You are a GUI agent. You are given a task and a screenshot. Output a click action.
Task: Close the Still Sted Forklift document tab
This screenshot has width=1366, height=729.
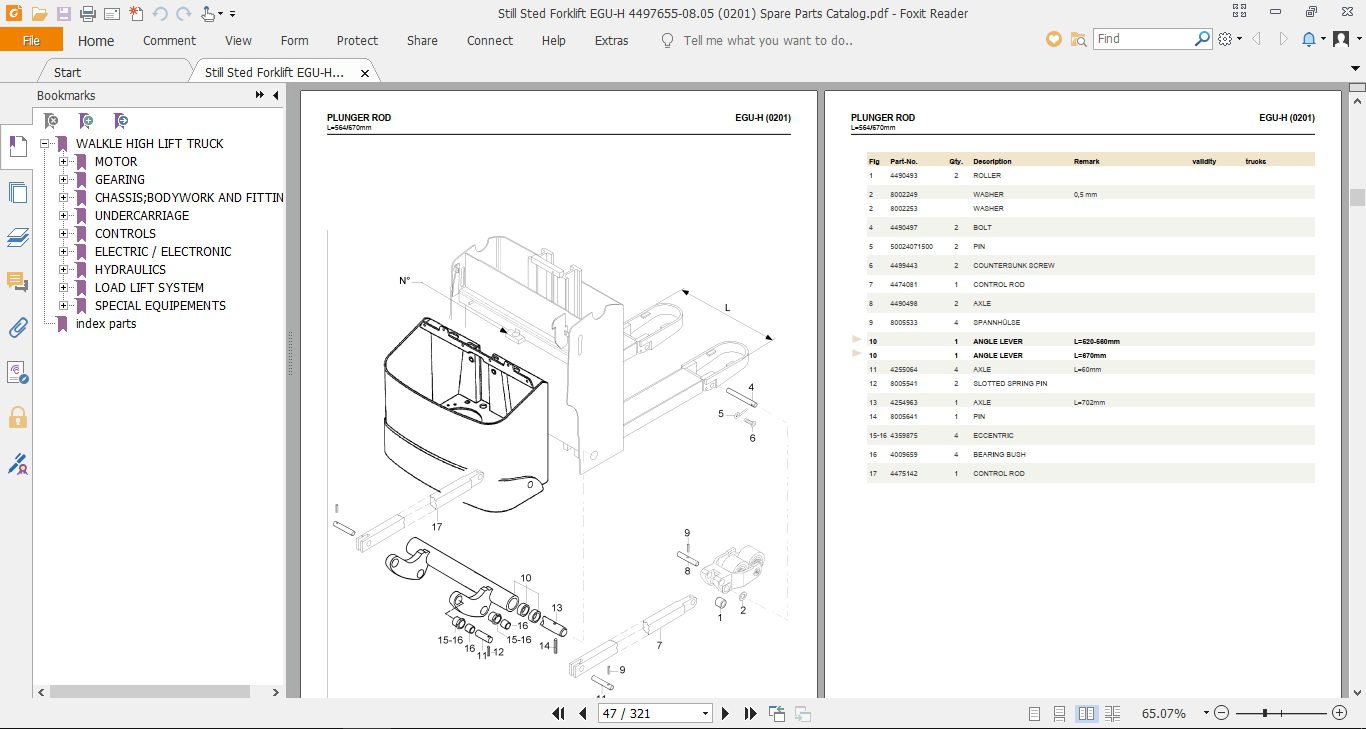coord(365,73)
